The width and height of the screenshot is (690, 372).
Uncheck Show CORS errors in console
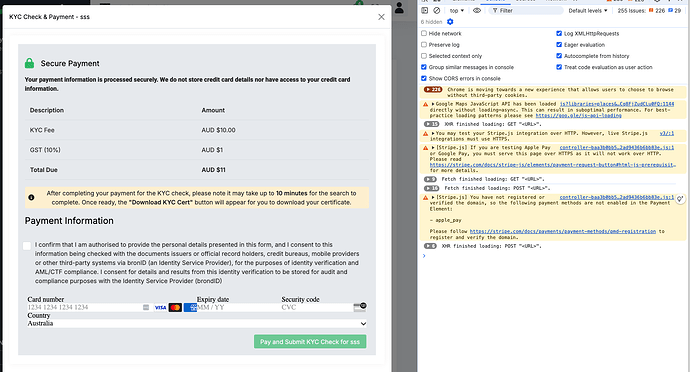tap(424, 78)
